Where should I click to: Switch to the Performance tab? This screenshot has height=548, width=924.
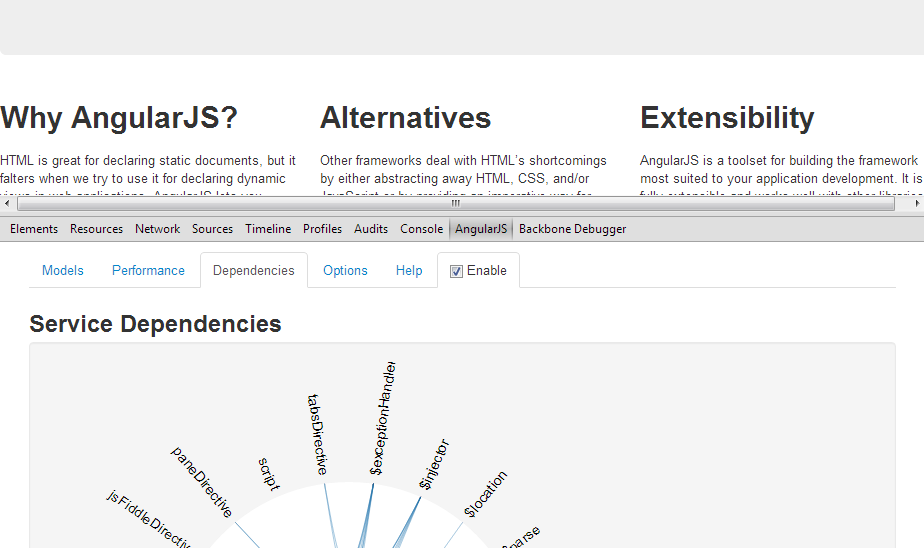(x=148, y=270)
